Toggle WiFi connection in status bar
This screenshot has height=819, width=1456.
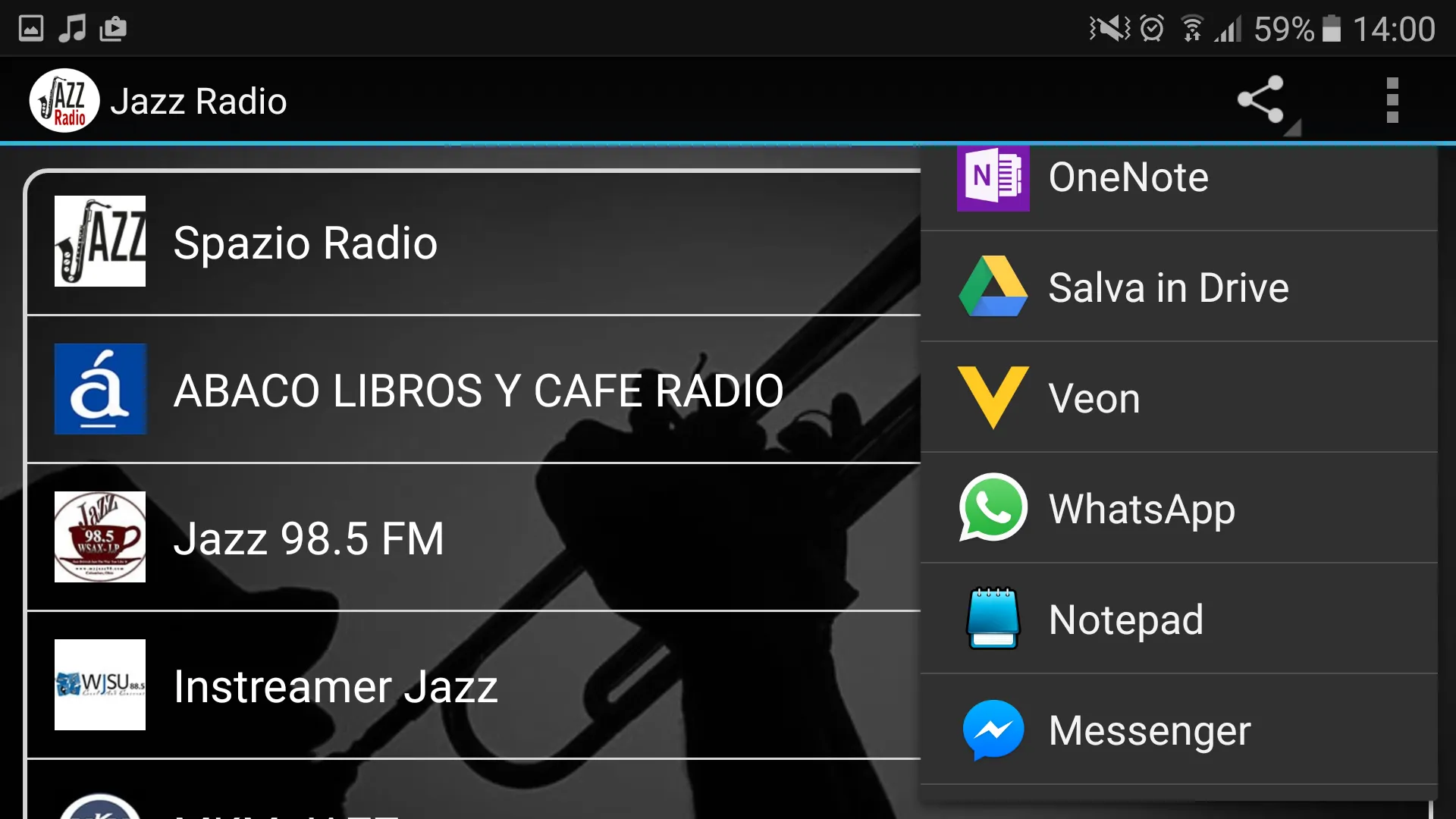[x=1193, y=27]
